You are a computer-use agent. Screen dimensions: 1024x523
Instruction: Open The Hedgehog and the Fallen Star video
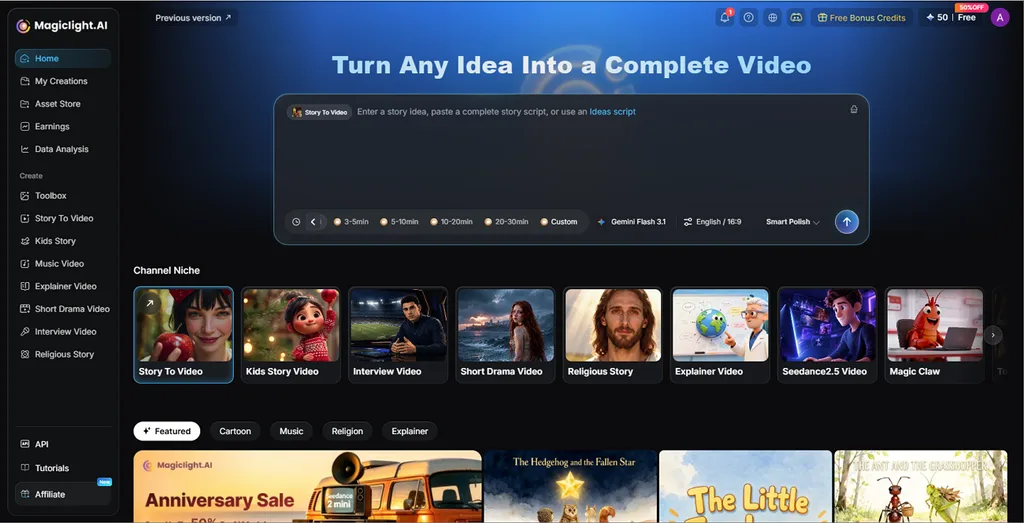570,486
